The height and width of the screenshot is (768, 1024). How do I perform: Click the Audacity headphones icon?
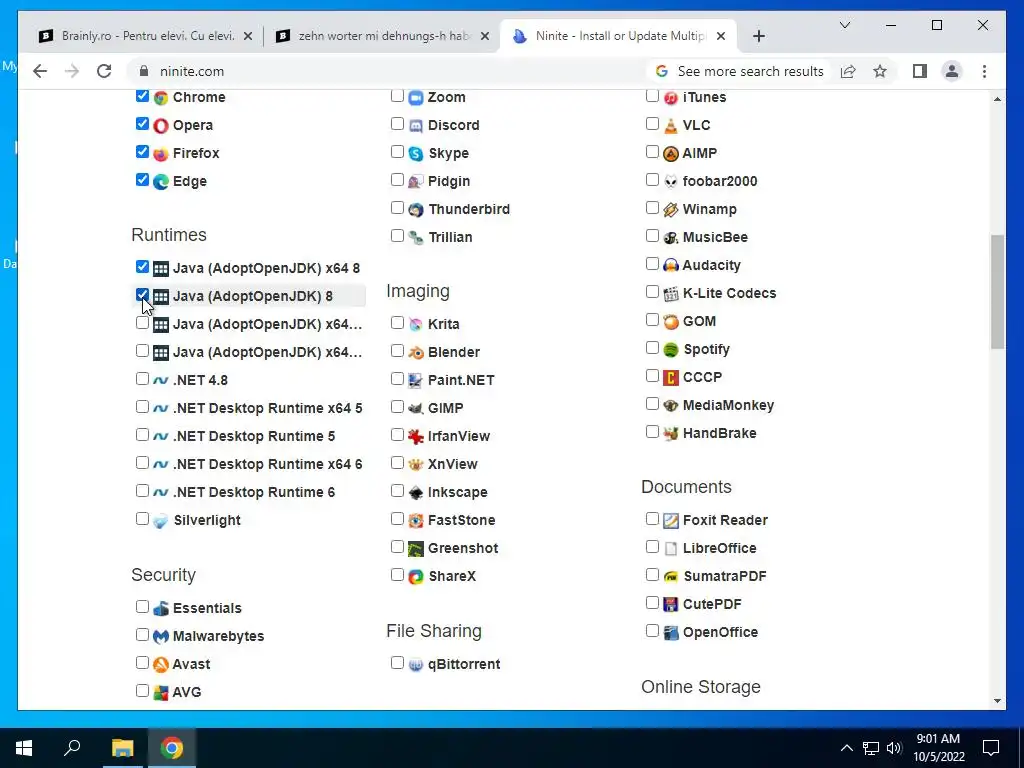coord(671,265)
